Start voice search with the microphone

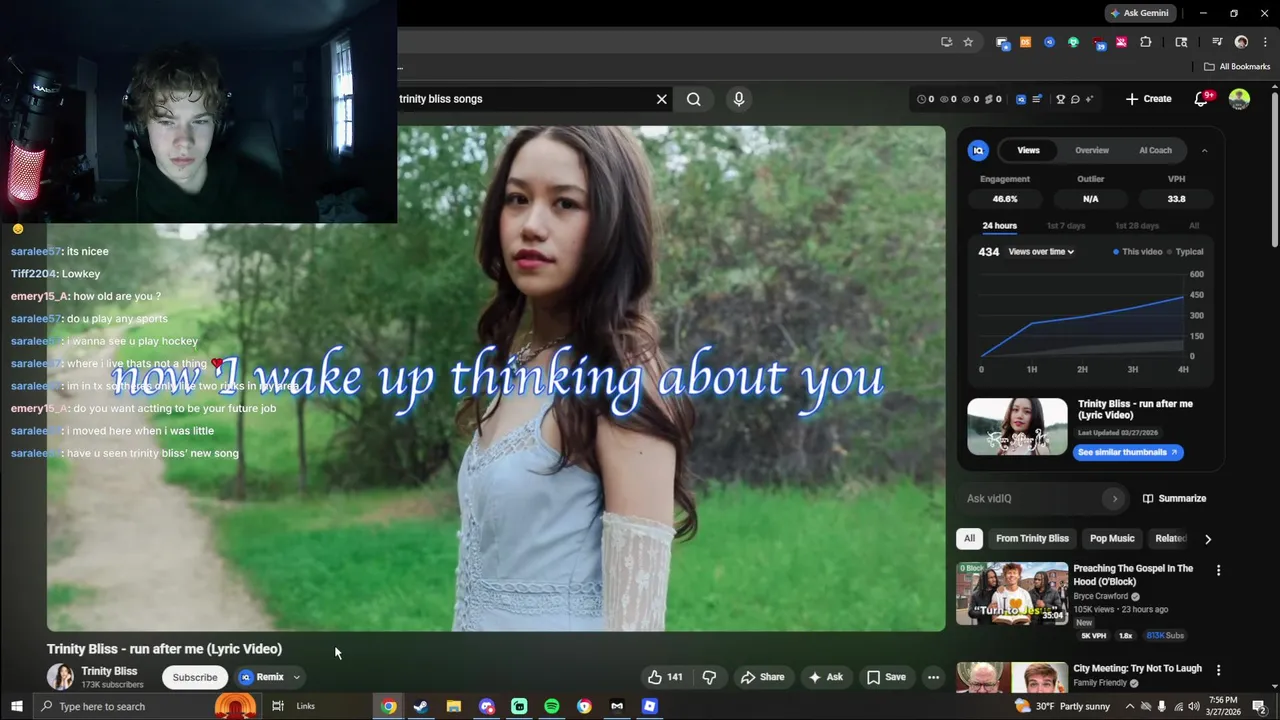739,99
